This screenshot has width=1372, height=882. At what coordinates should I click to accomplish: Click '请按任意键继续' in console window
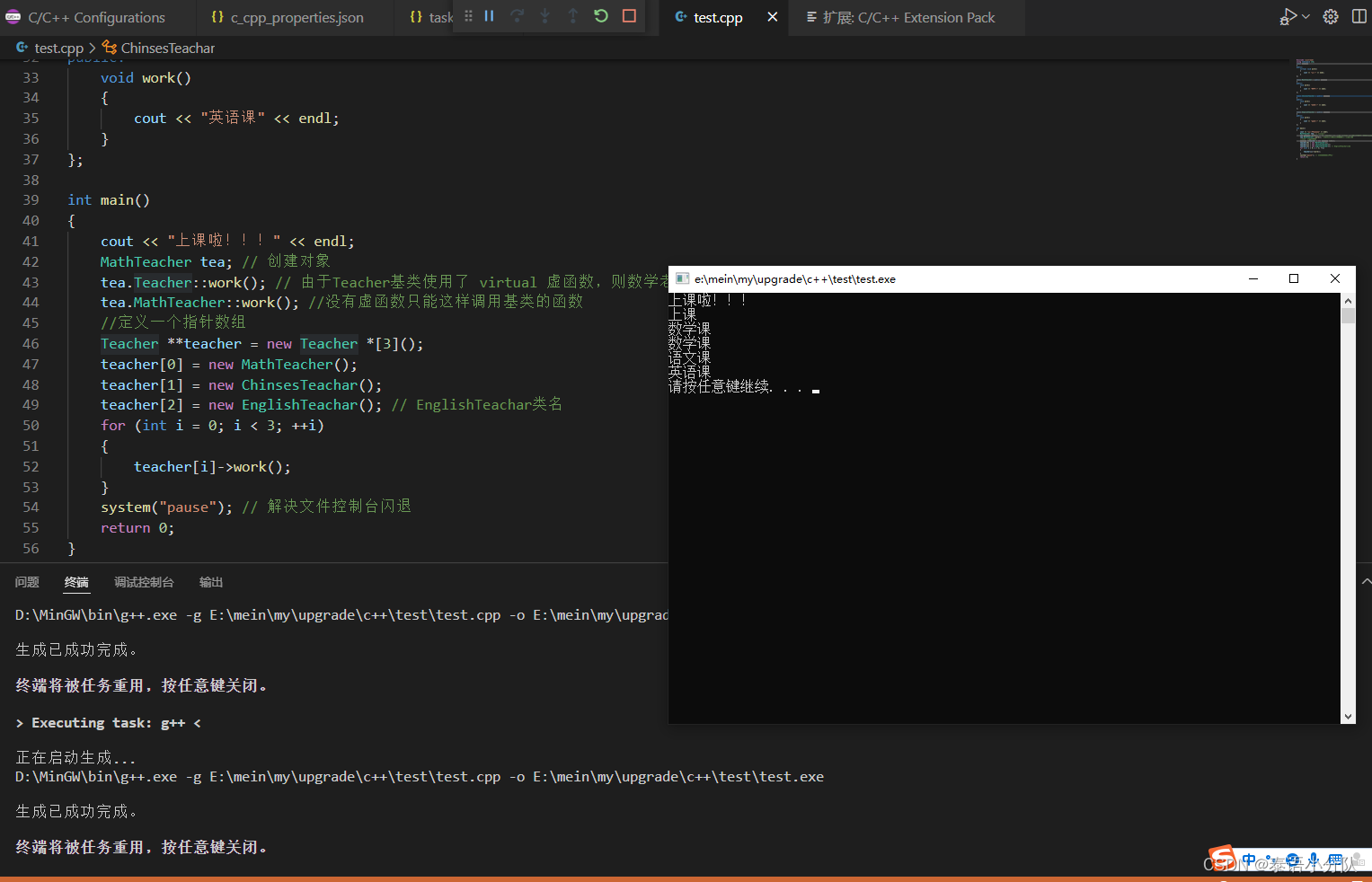point(720,387)
